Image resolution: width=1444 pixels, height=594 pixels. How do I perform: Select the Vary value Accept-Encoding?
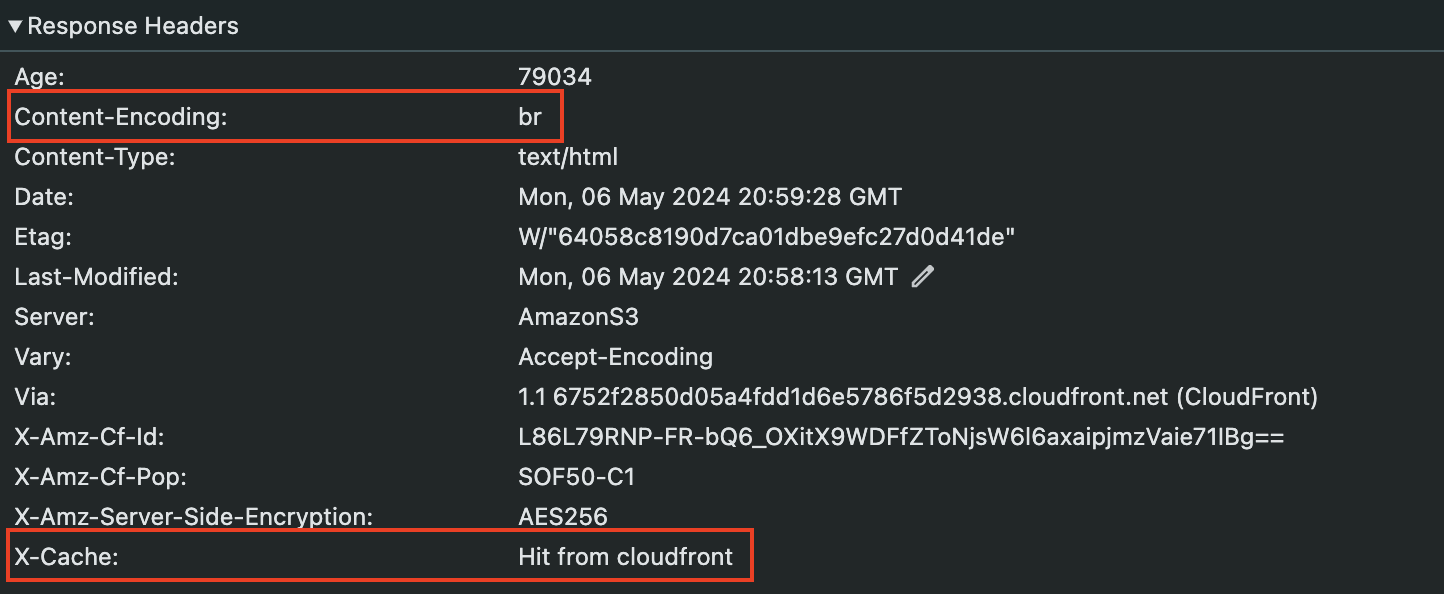pos(615,357)
